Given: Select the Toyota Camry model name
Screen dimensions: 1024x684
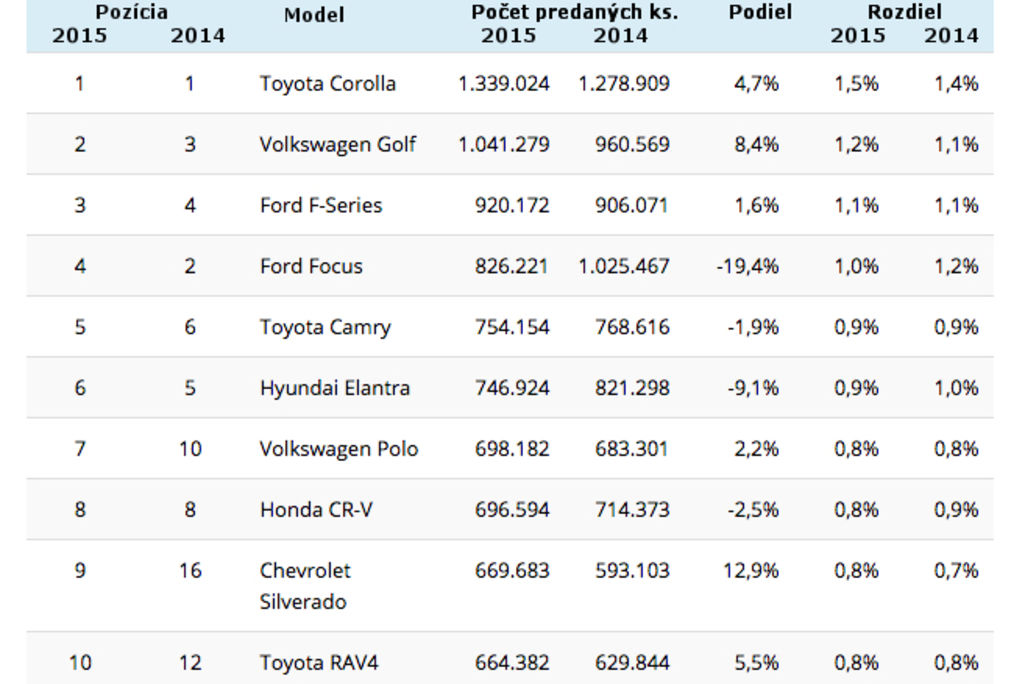Looking at the screenshot, I should (325, 328).
